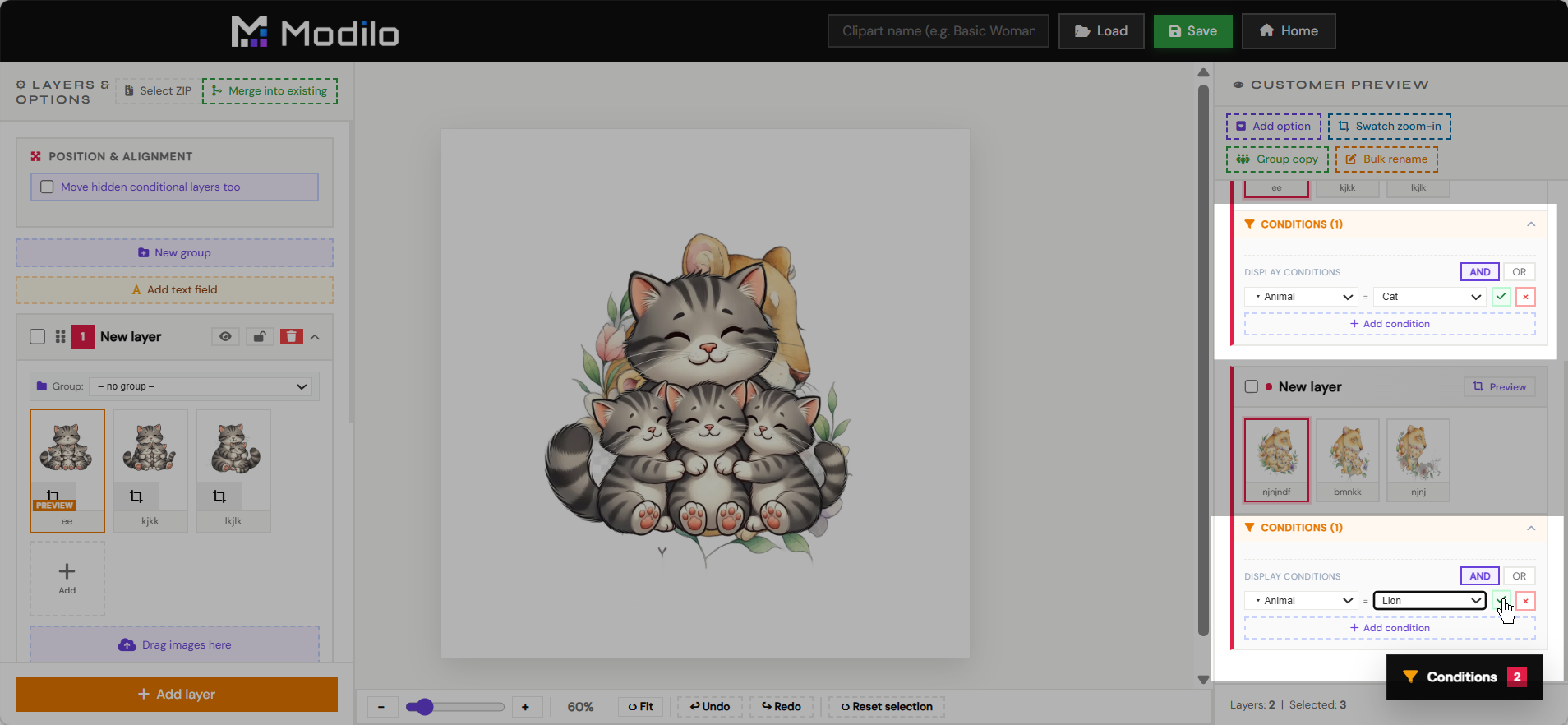This screenshot has height=725, width=1568.
Task: Click the Modilo logo
Action: coord(315,32)
